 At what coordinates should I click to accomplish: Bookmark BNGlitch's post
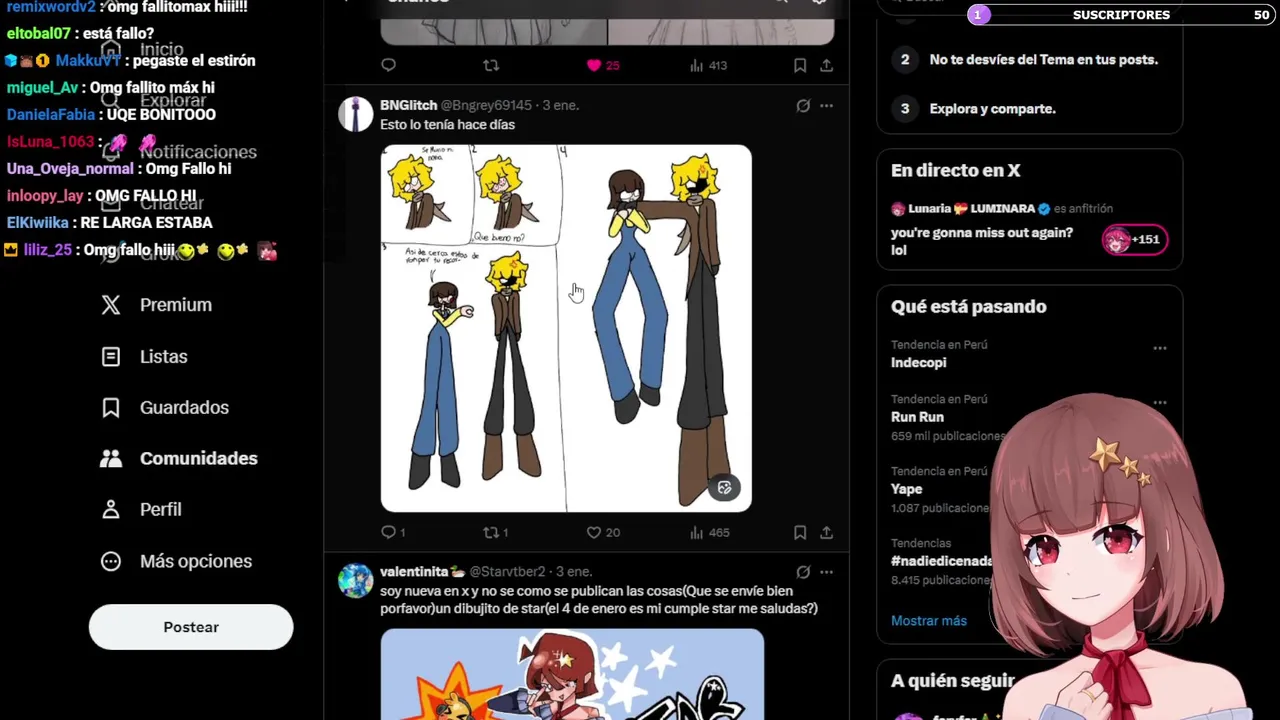click(x=800, y=533)
